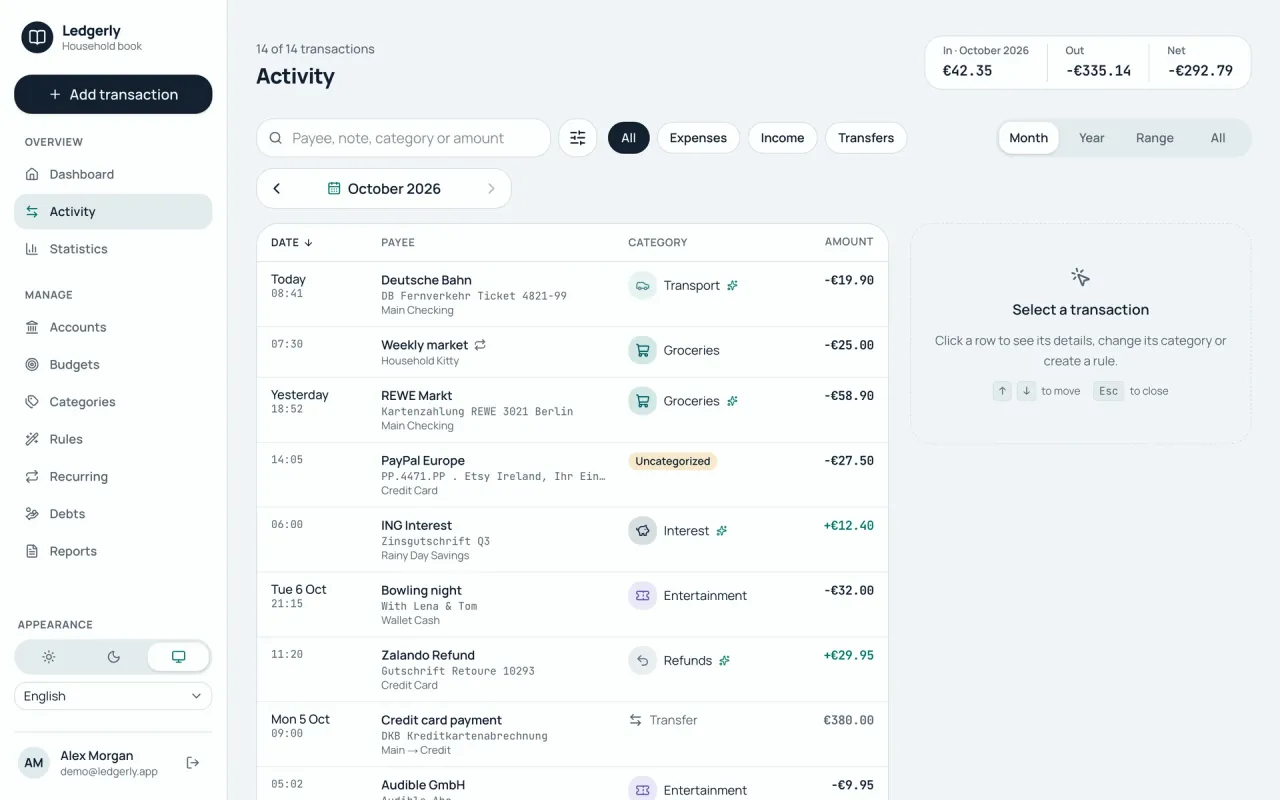Screen dimensions: 1280x800
Task: Open Accounts in sidebar
Action: [x=113, y=327]
